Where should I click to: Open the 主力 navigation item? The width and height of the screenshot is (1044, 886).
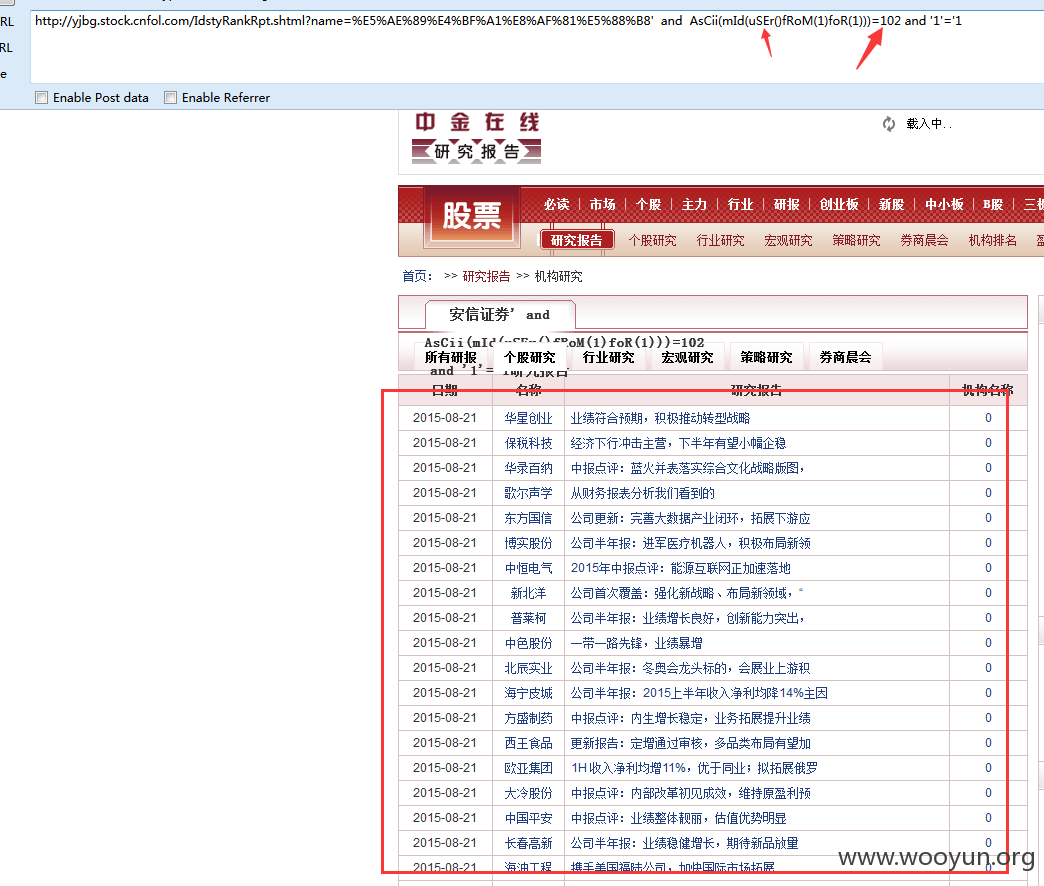click(x=694, y=204)
